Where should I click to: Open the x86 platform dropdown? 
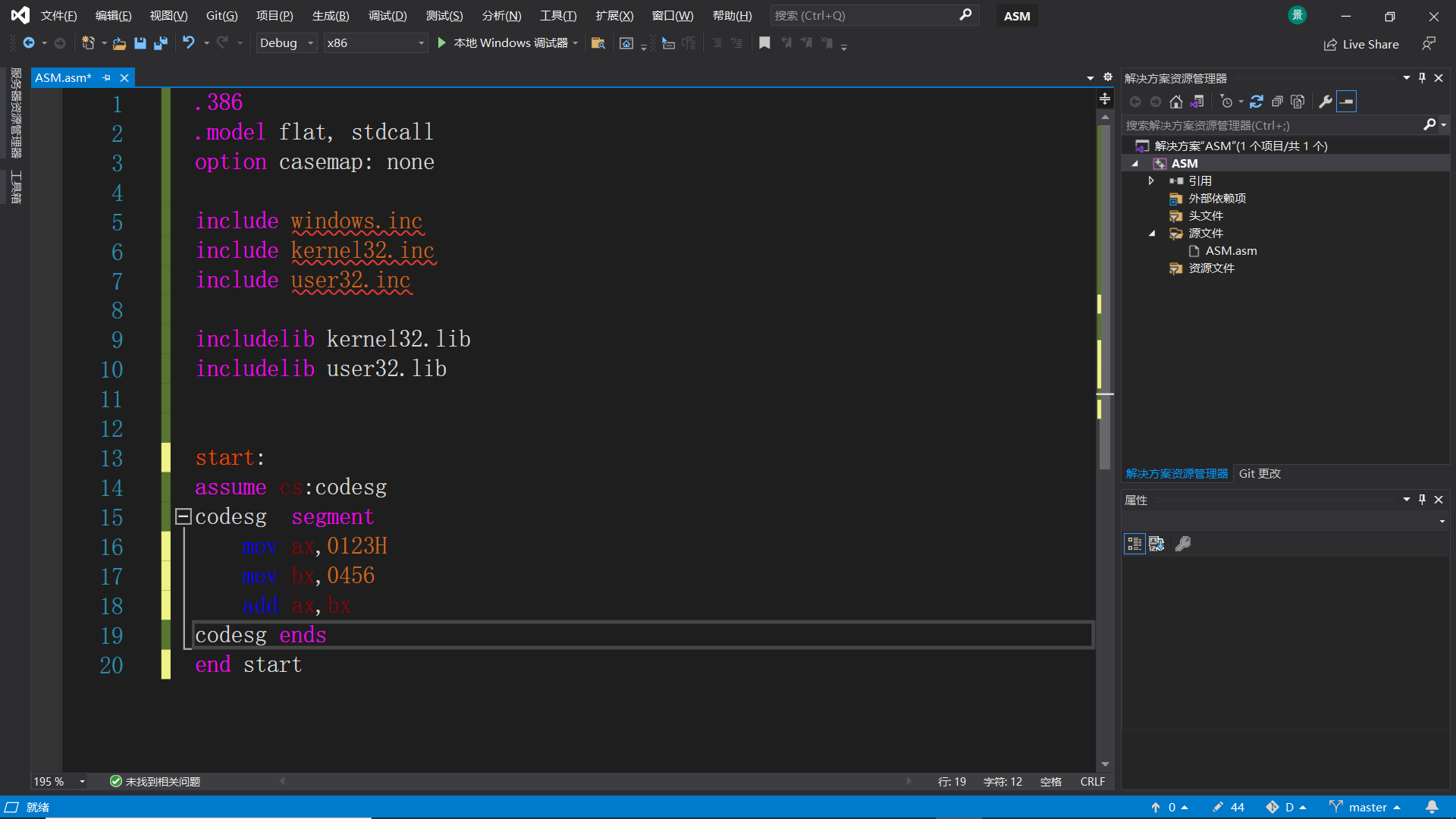click(x=376, y=43)
